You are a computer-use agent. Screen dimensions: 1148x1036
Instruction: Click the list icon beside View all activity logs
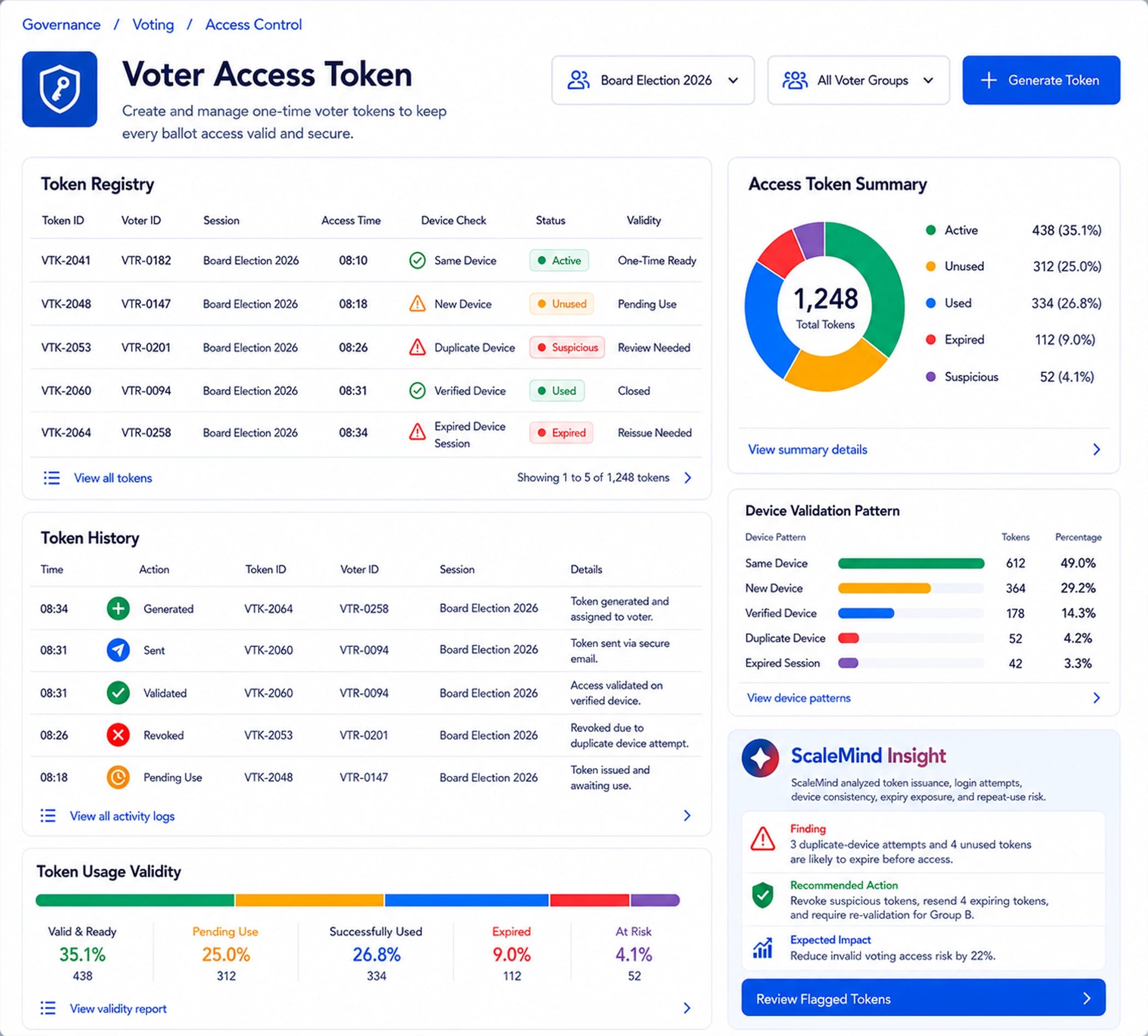tap(49, 816)
